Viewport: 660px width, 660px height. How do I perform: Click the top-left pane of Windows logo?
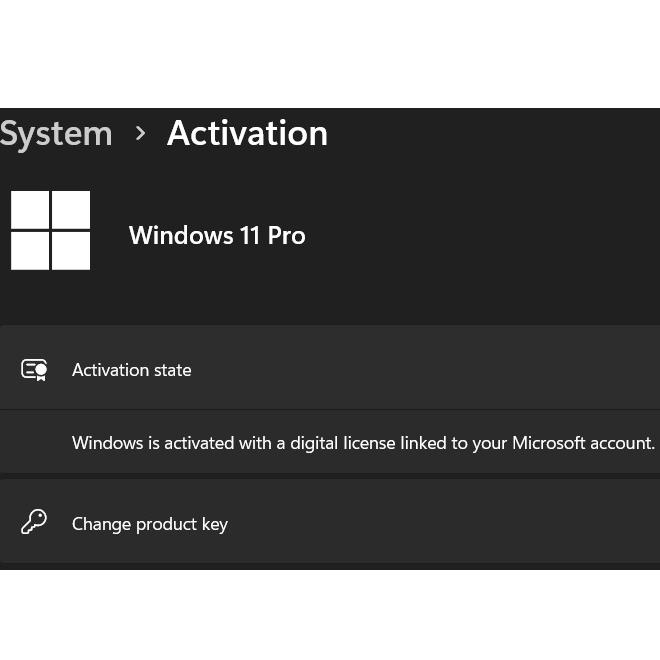[30, 211]
